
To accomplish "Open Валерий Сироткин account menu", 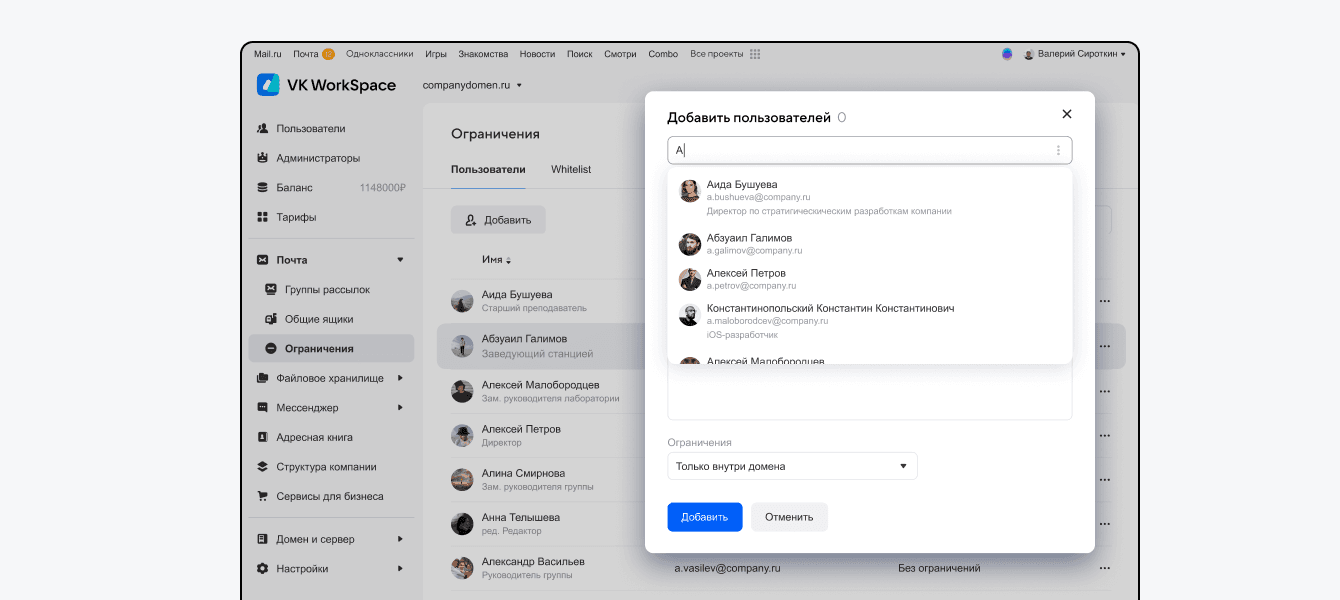I will pyautogui.click(x=1080, y=54).
